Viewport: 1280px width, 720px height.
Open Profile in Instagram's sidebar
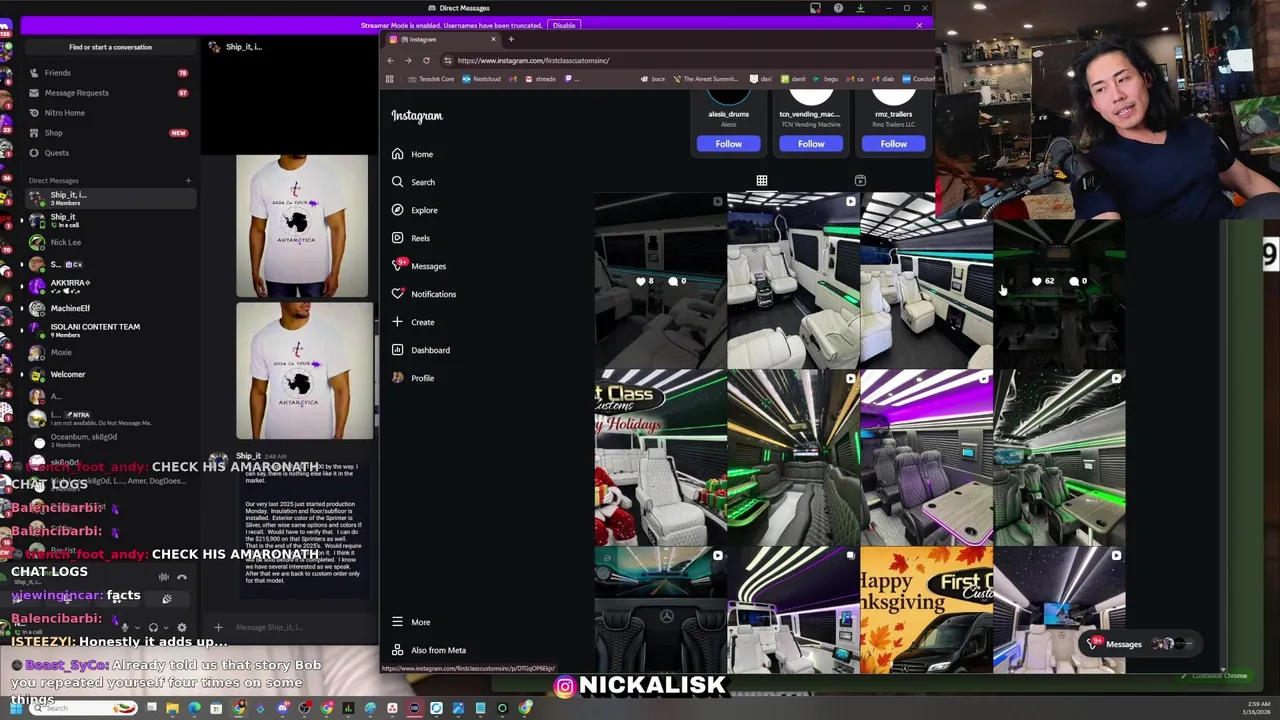(x=414, y=378)
